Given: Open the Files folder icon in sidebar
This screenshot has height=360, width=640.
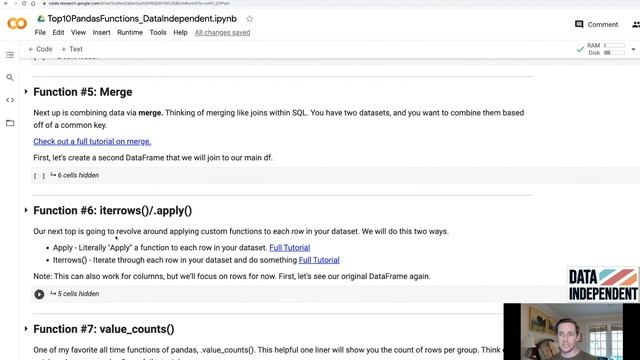Looking at the screenshot, I should click(10, 123).
